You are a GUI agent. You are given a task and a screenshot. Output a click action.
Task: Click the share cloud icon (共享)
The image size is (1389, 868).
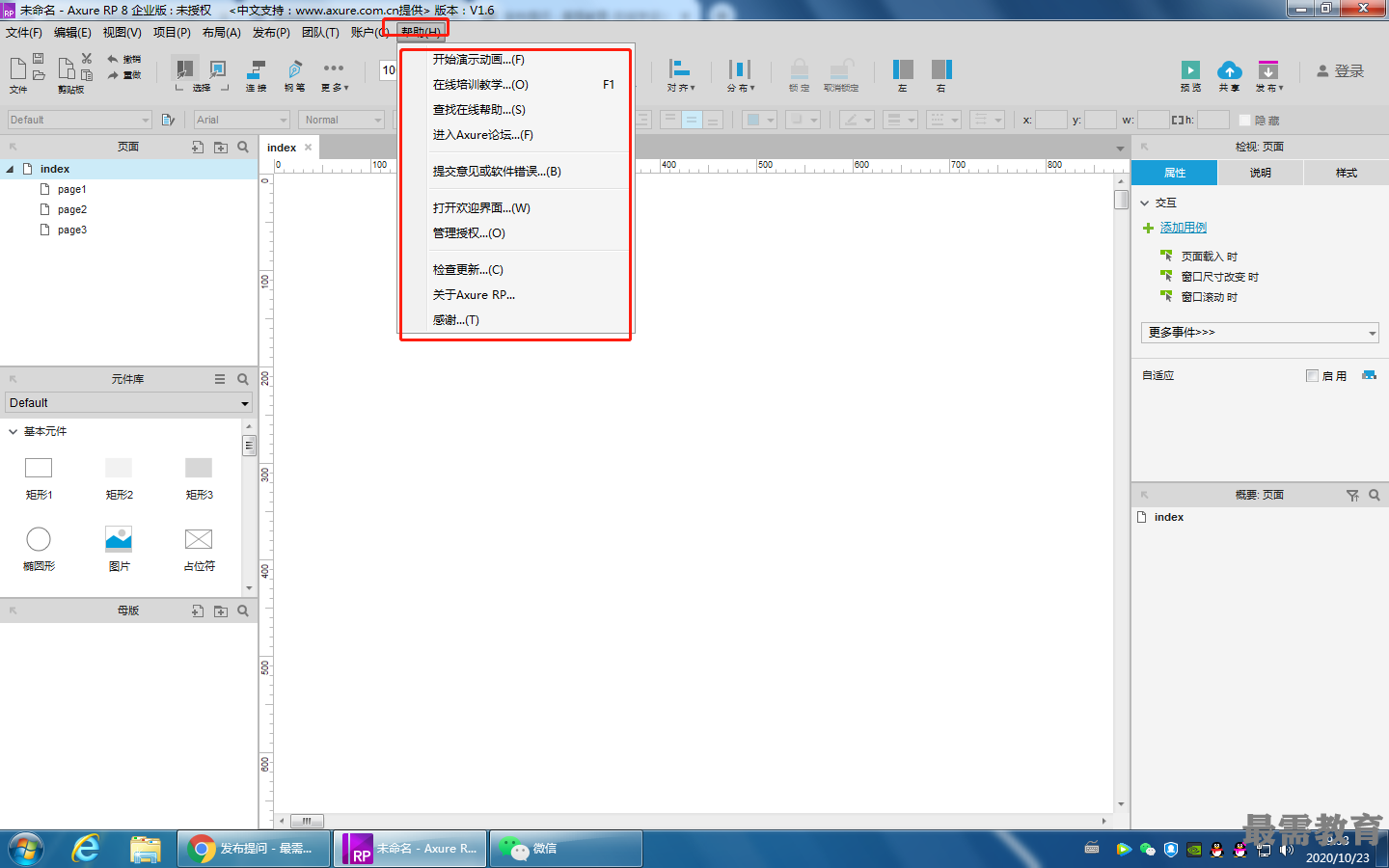pos(1229,75)
